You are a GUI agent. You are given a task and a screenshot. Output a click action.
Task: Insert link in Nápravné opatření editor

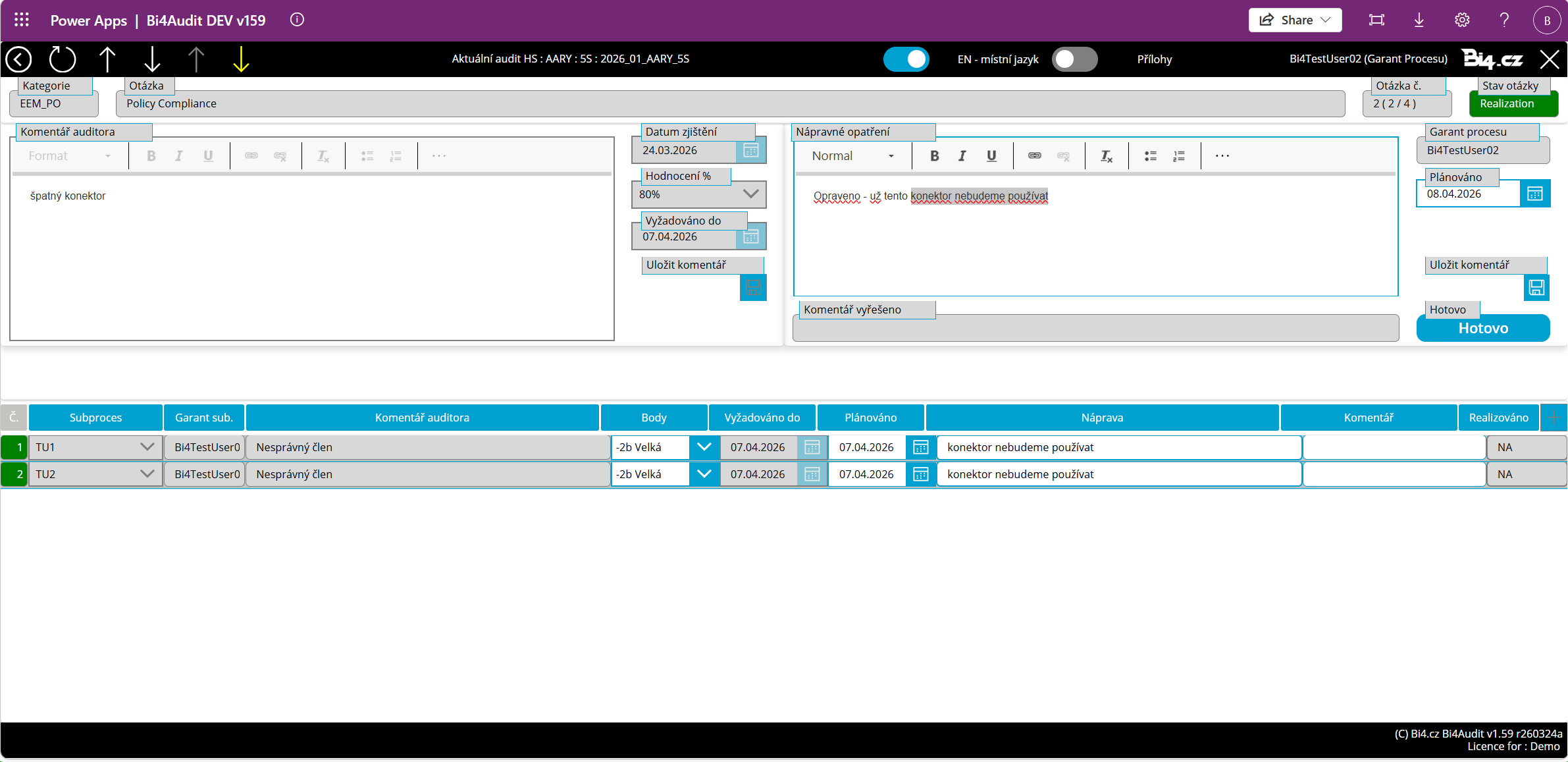click(x=1034, y=156)
